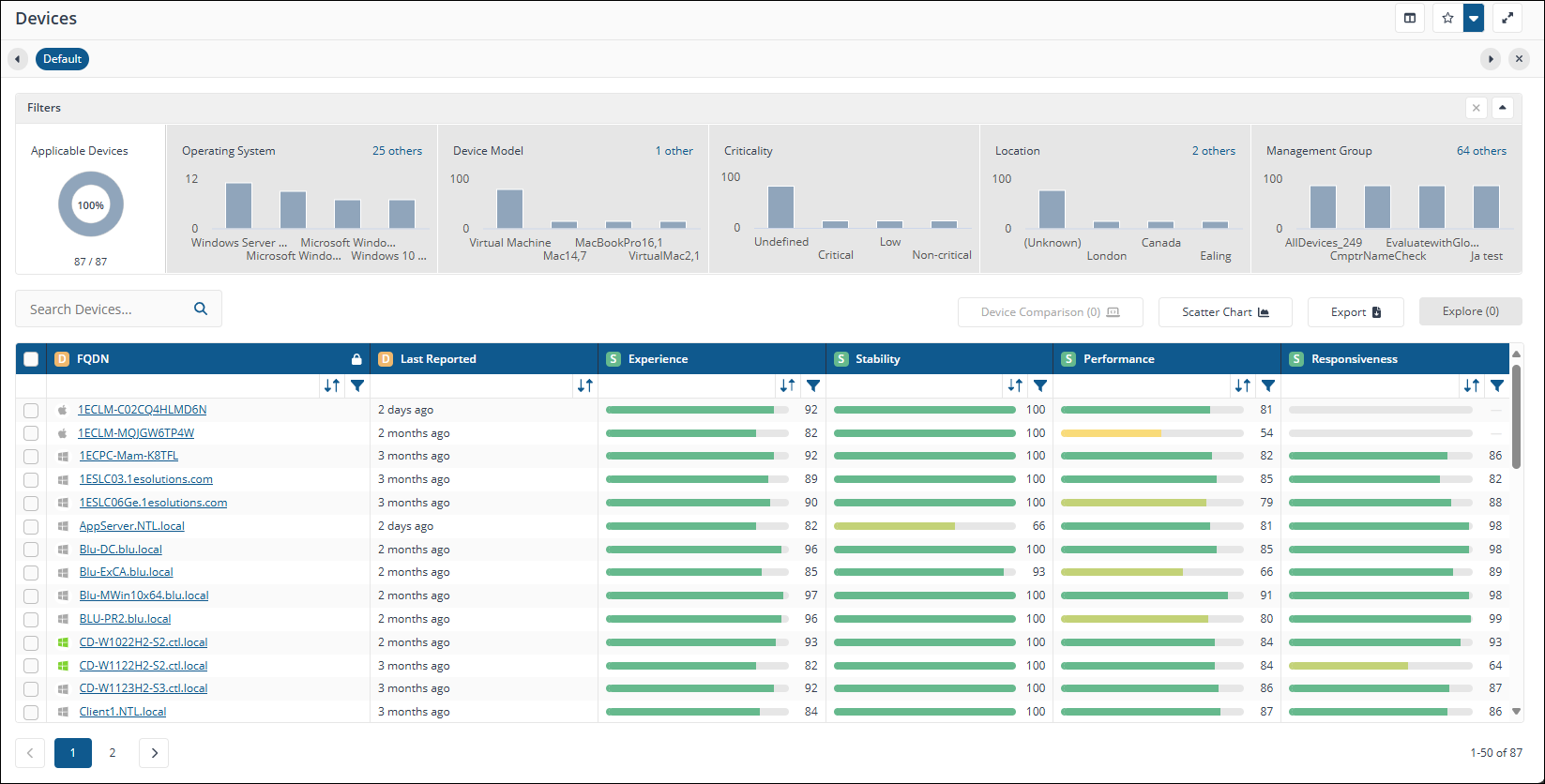Show 25 others under Operating System
This screenshot has height=784, width=1545.
pyautogui.click(x=397, y=151)
